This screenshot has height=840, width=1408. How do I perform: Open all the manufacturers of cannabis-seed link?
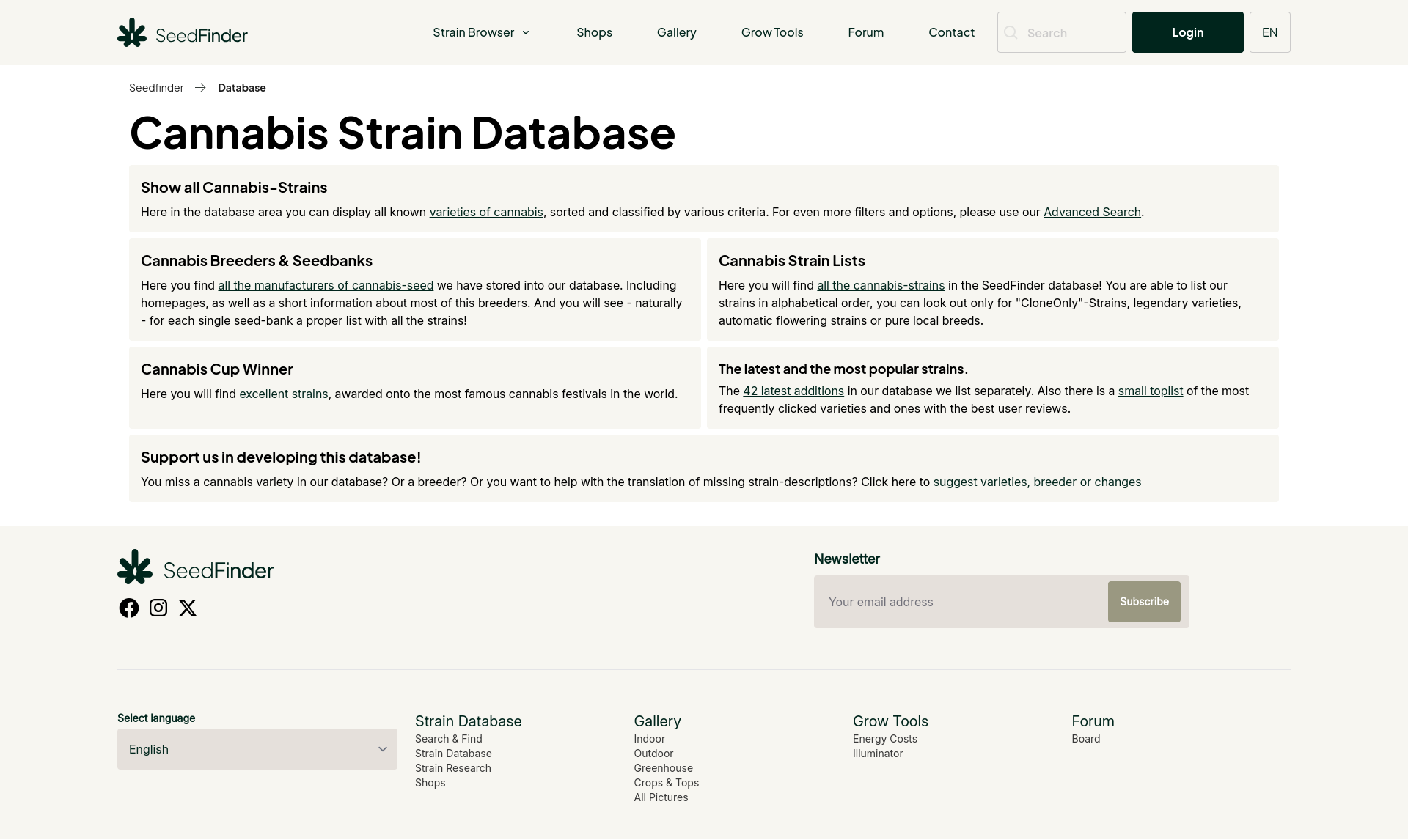coord(326,285)
